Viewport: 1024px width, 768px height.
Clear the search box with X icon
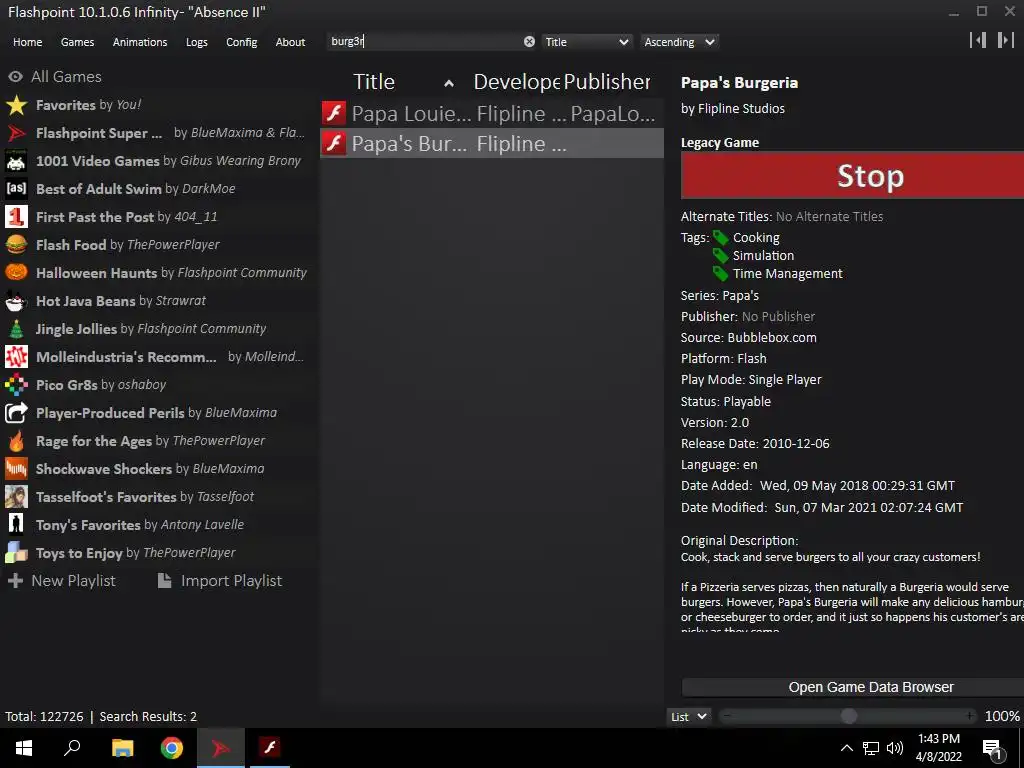[x=529, y=42]
